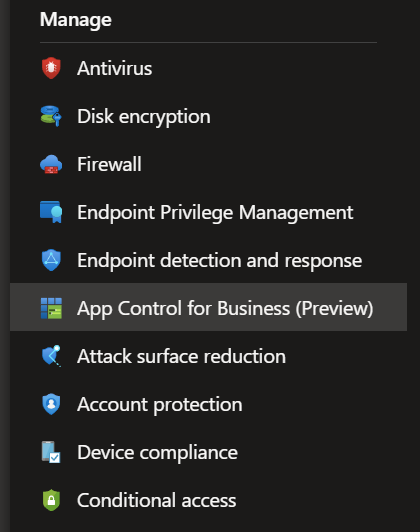
Task: Open Attack surface reduction
Action: (x=182, y=356)
